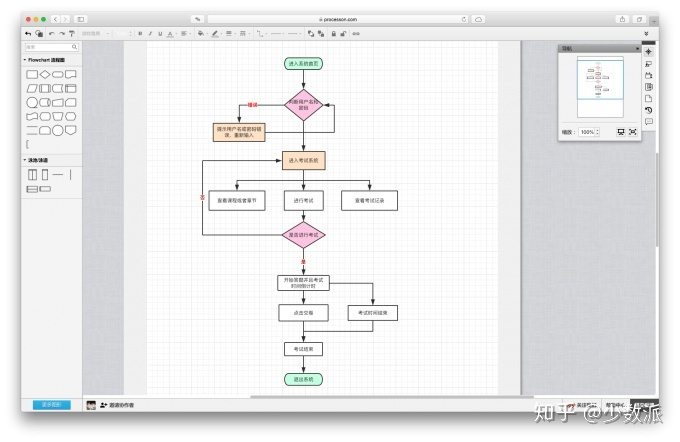This screenshot has width=680, height=442.
Task: Click the Safari share button
Action: (x=622, y=19)
